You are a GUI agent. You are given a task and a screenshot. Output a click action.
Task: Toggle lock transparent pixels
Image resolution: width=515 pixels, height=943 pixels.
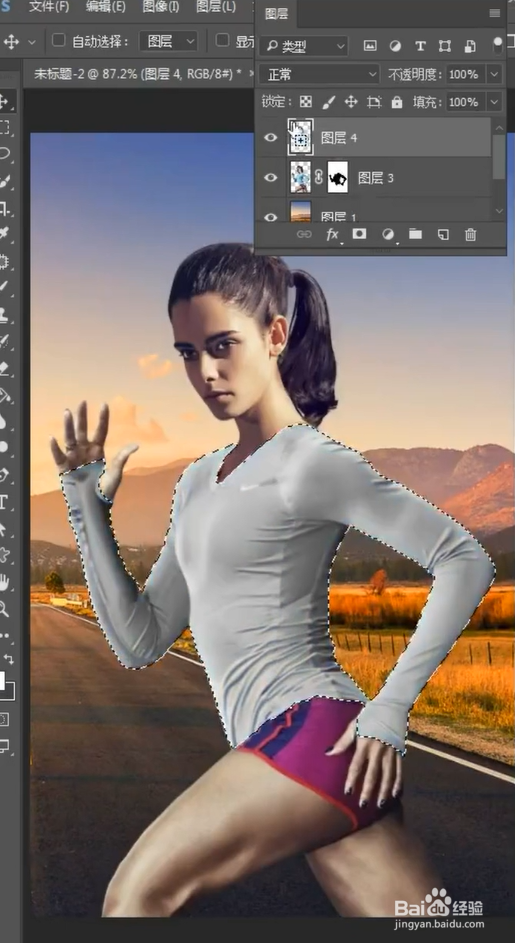point(306,102)
